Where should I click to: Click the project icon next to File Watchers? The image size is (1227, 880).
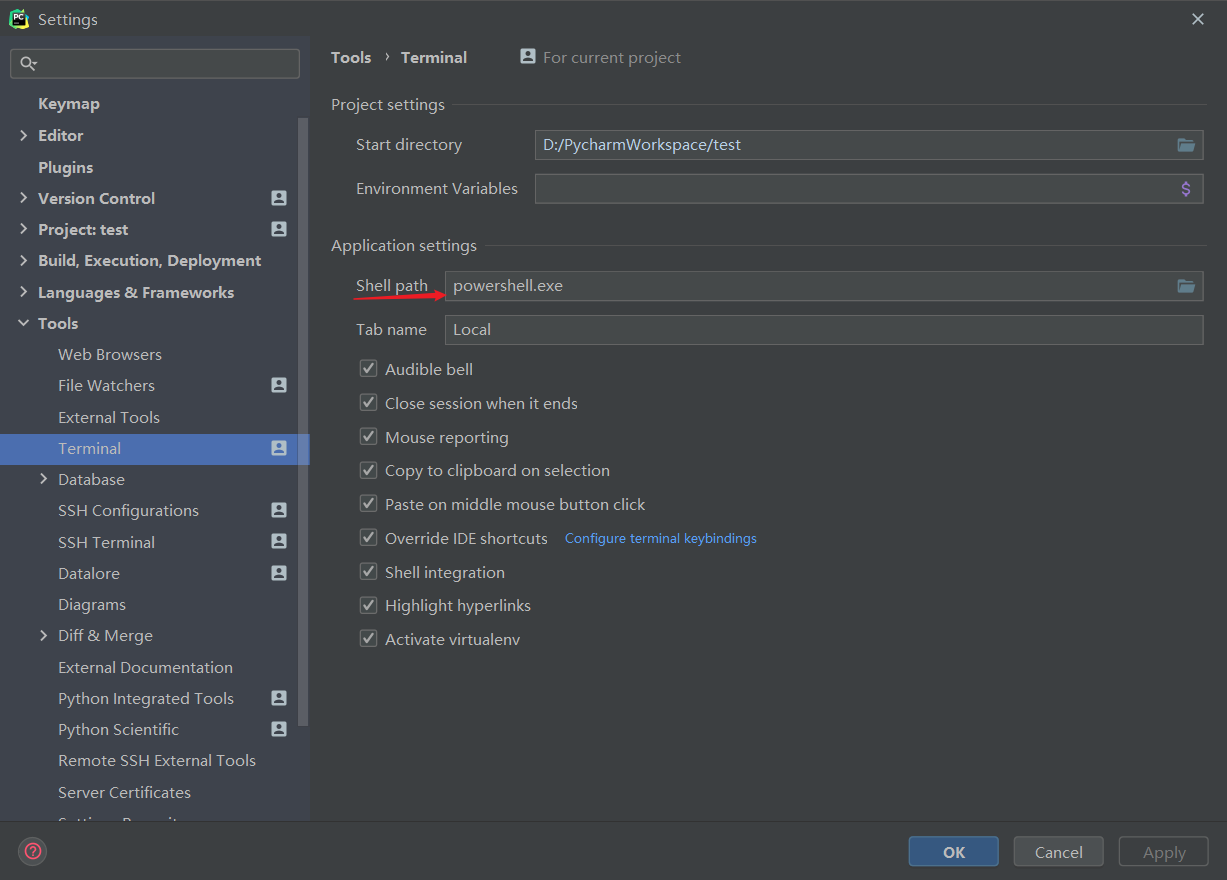coord(279,385)
